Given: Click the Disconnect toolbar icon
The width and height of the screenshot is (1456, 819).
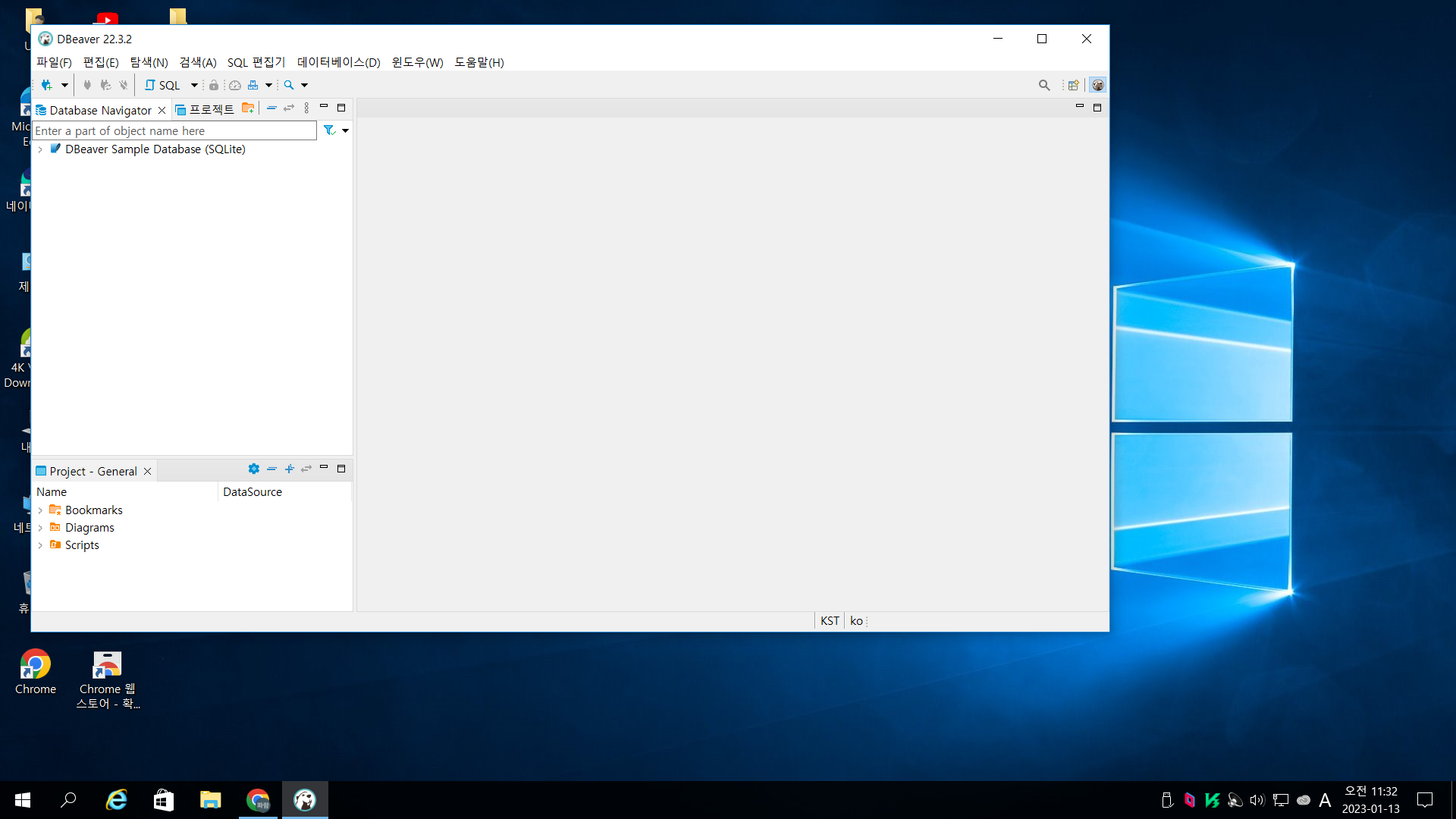Looking at the screenshot, I should [x=124, y=85].
